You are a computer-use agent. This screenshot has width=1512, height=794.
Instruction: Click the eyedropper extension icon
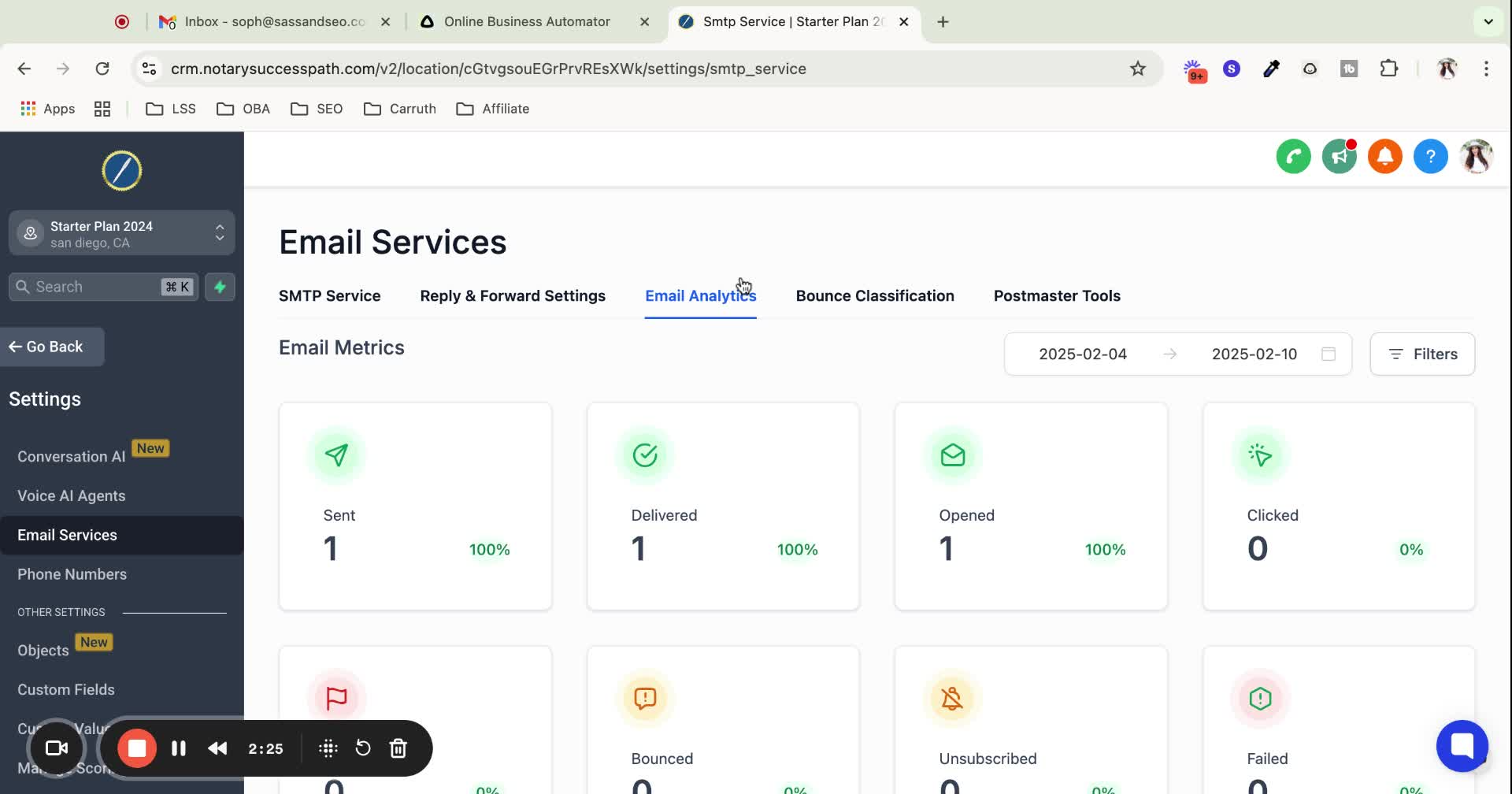click(x=1271, y=69)
